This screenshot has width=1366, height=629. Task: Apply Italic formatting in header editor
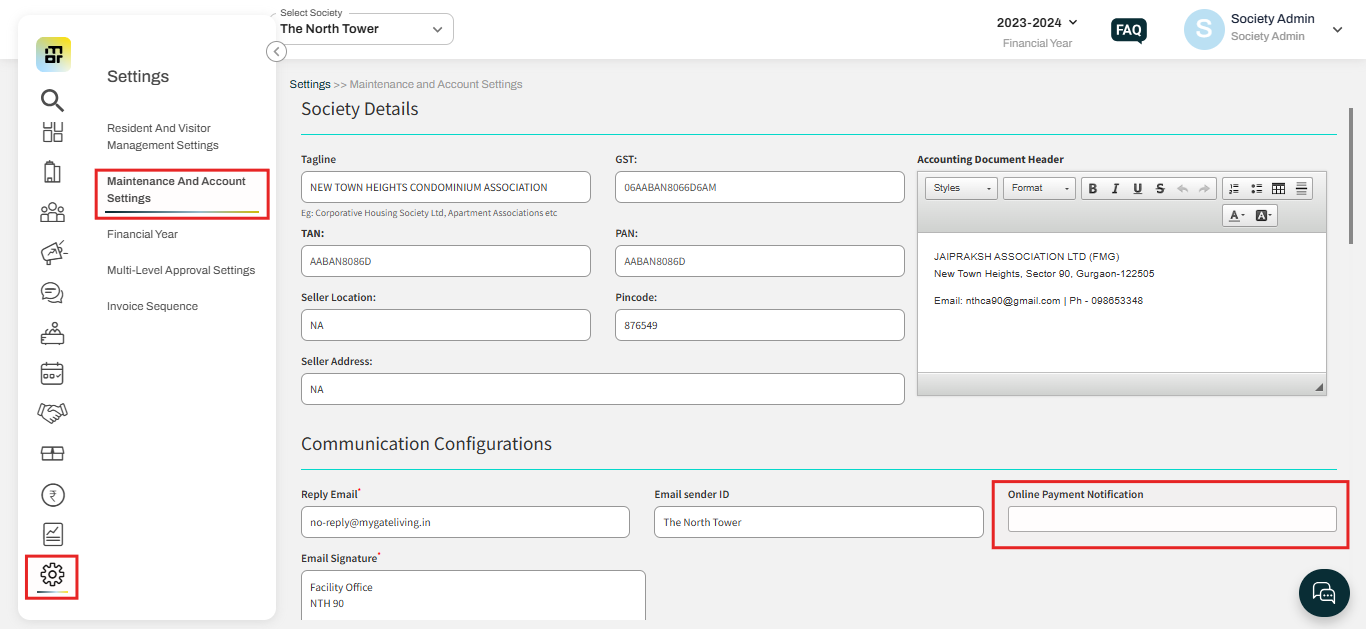tap(1115, 188)
